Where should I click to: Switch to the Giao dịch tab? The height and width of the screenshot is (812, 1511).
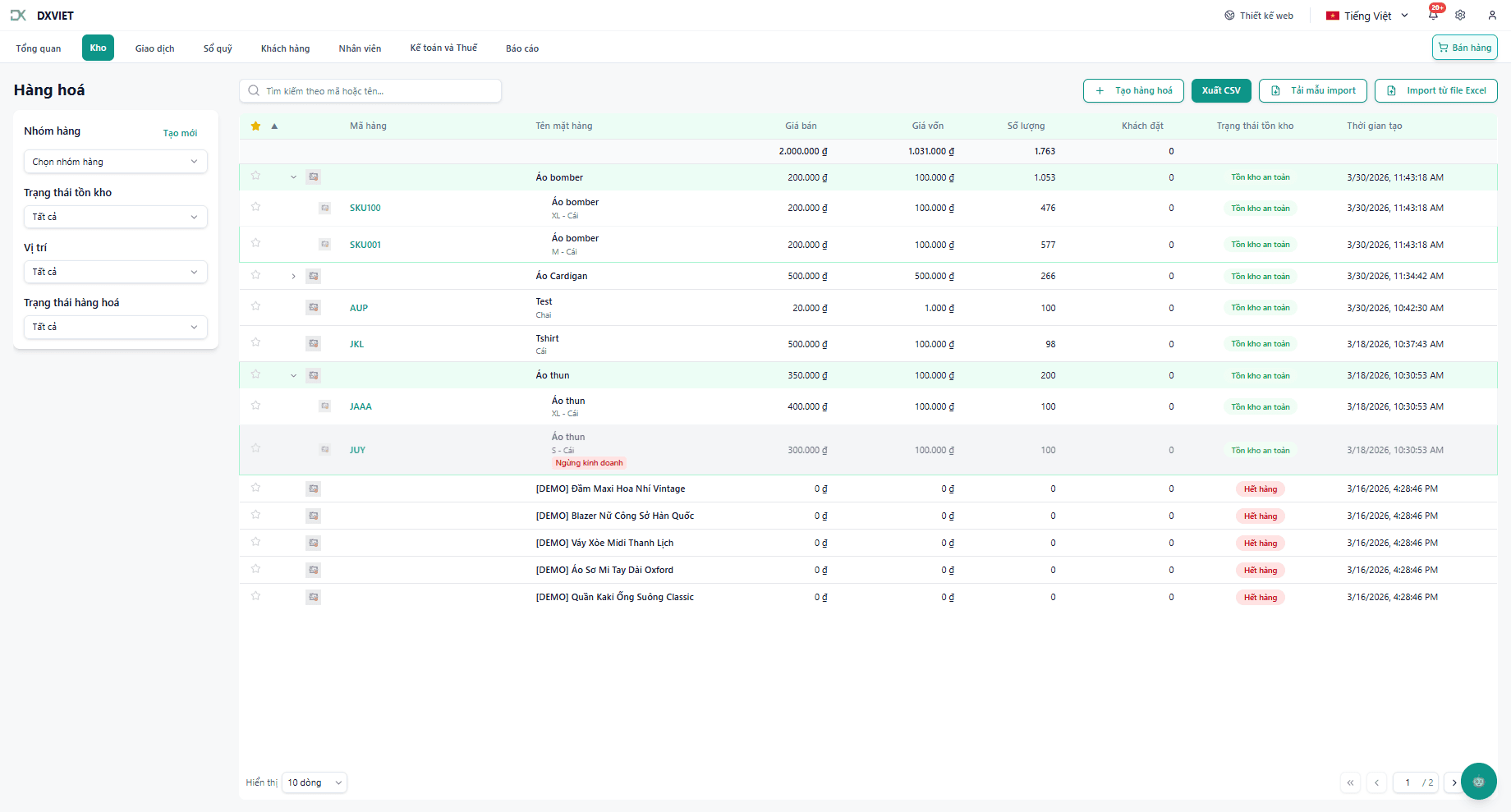[x=154, y=48]
